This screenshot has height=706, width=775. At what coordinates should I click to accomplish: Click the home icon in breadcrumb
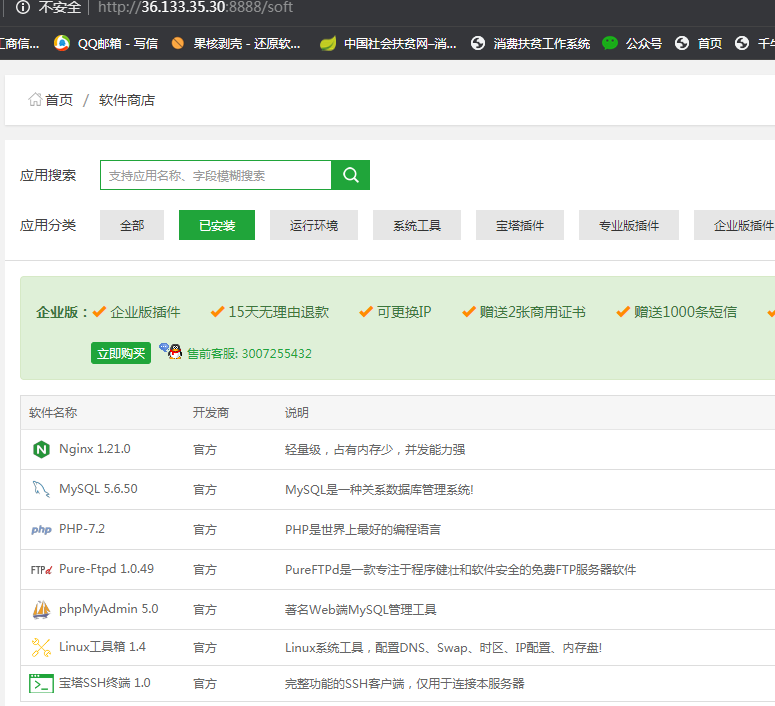pyautogui.click(x=35, y=99)
